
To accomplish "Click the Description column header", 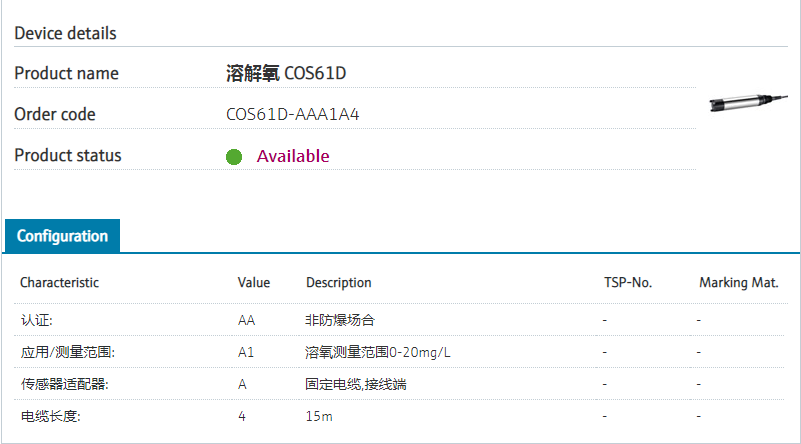I will click(338, 283).
